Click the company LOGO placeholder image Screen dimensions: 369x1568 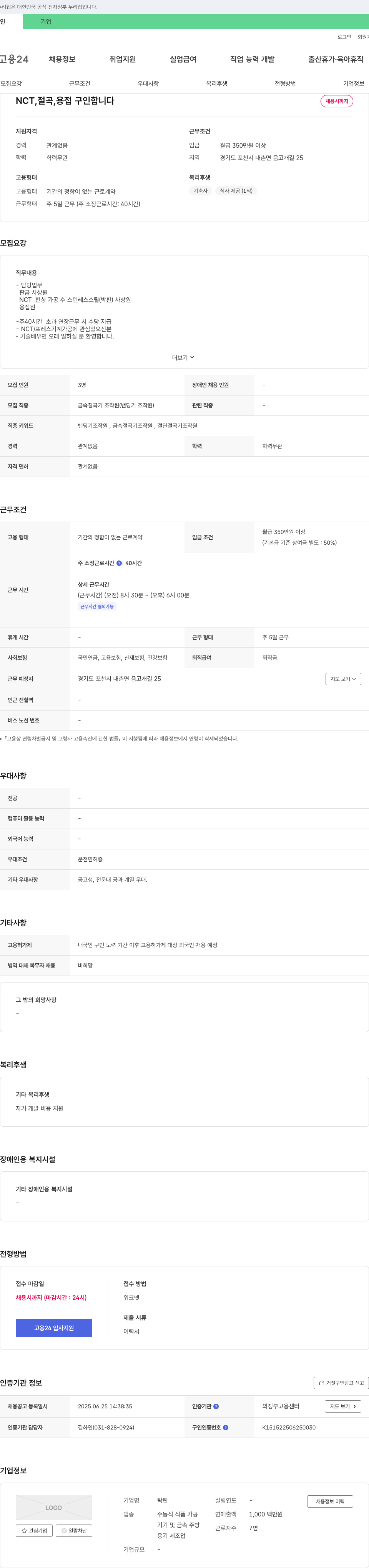(54, 1507)
